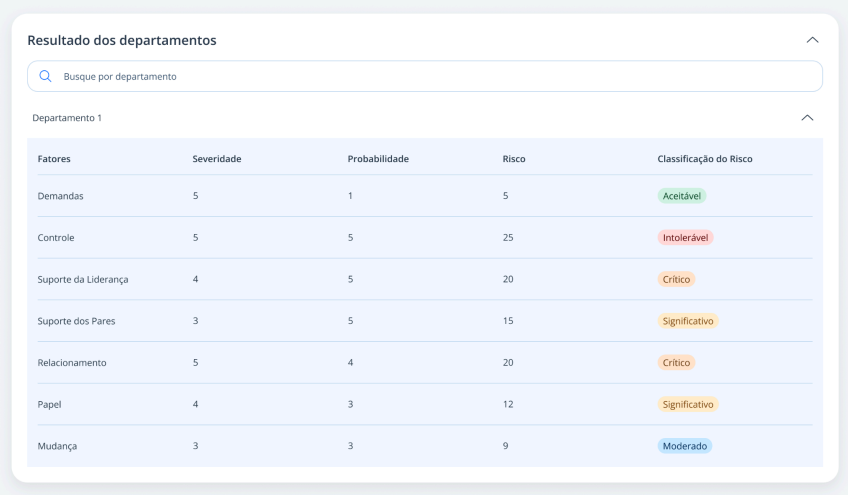
Task: Select Significativo badge in Papel row
Action: point(688,404)
